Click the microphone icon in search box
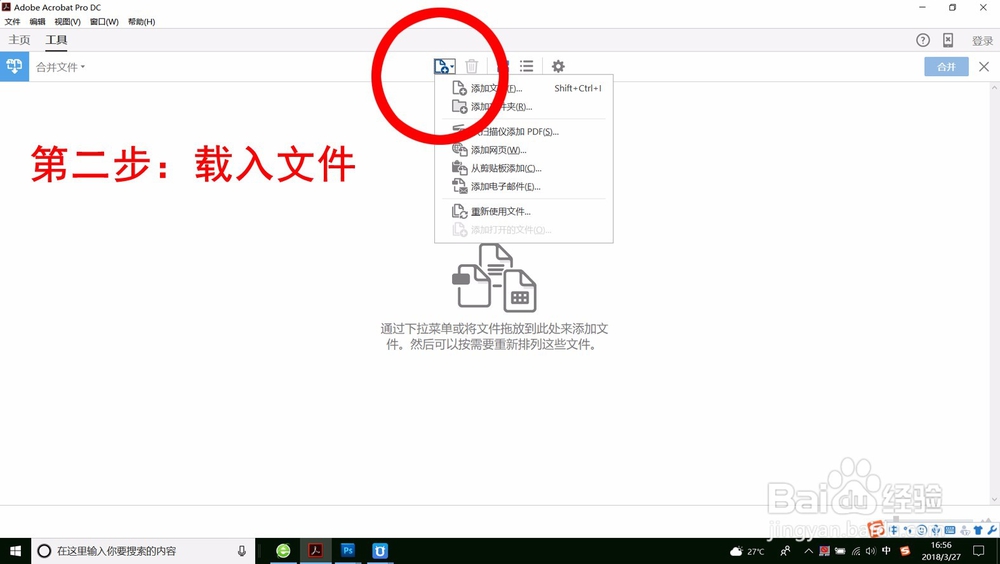The image size is (1000, 564). (x=242, y=551)
